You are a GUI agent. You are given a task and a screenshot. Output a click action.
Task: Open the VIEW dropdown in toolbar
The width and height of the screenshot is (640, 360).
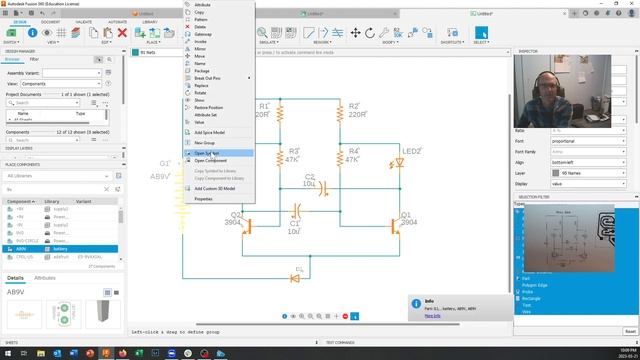click(53, 42)
